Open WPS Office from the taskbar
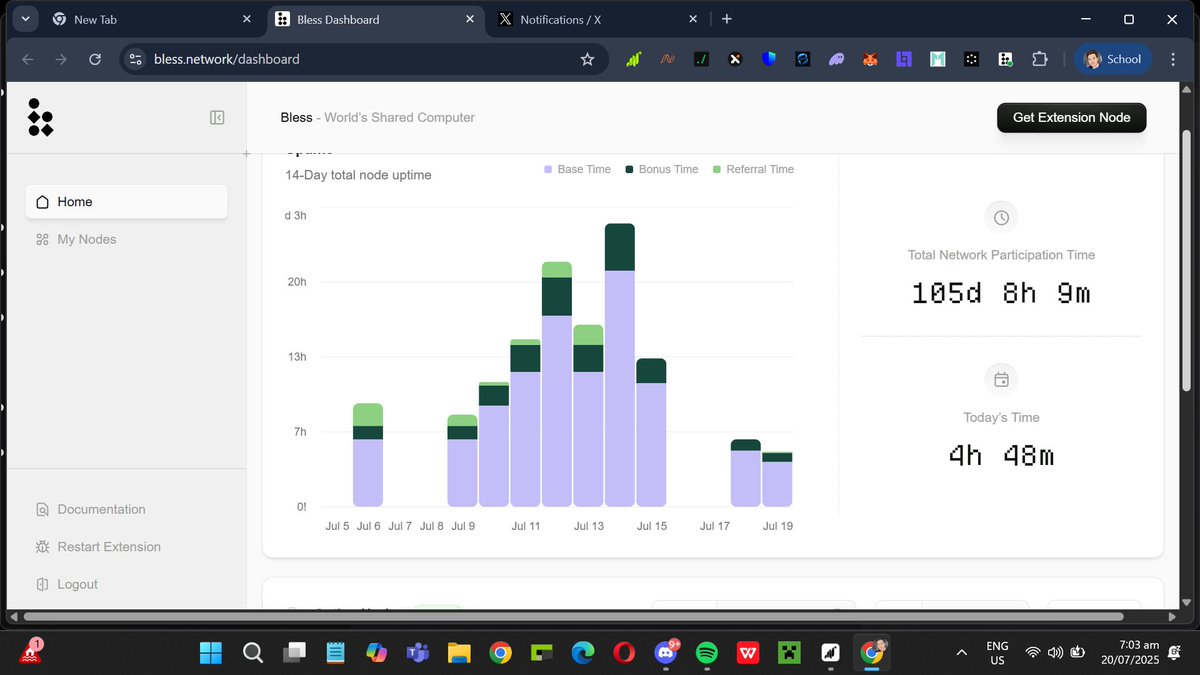The width and height of the screenshot is (1200, 675). tap(748, 653)
